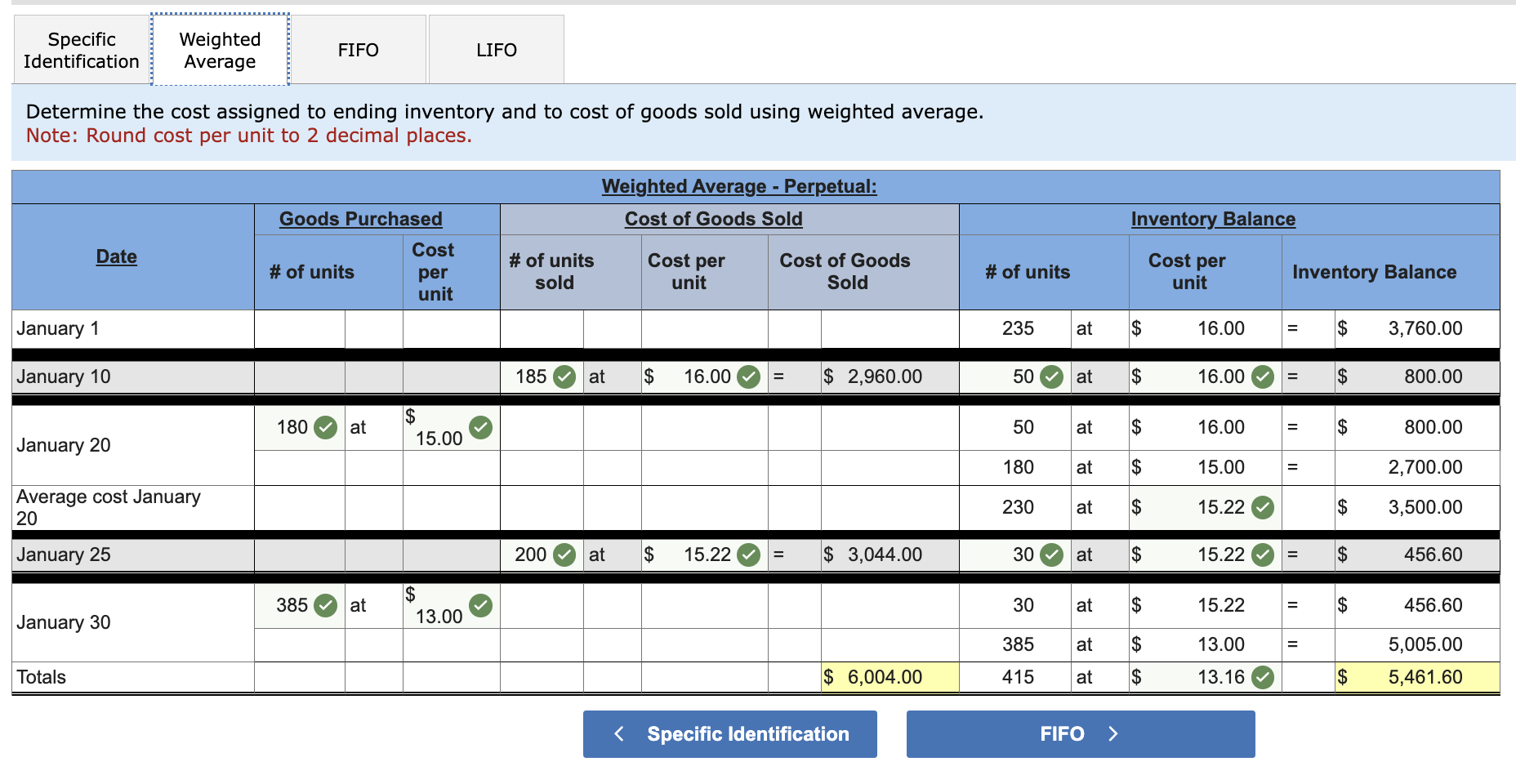Click the 185 units sold field
The image size is (1516, 784).
coord(542,376)
